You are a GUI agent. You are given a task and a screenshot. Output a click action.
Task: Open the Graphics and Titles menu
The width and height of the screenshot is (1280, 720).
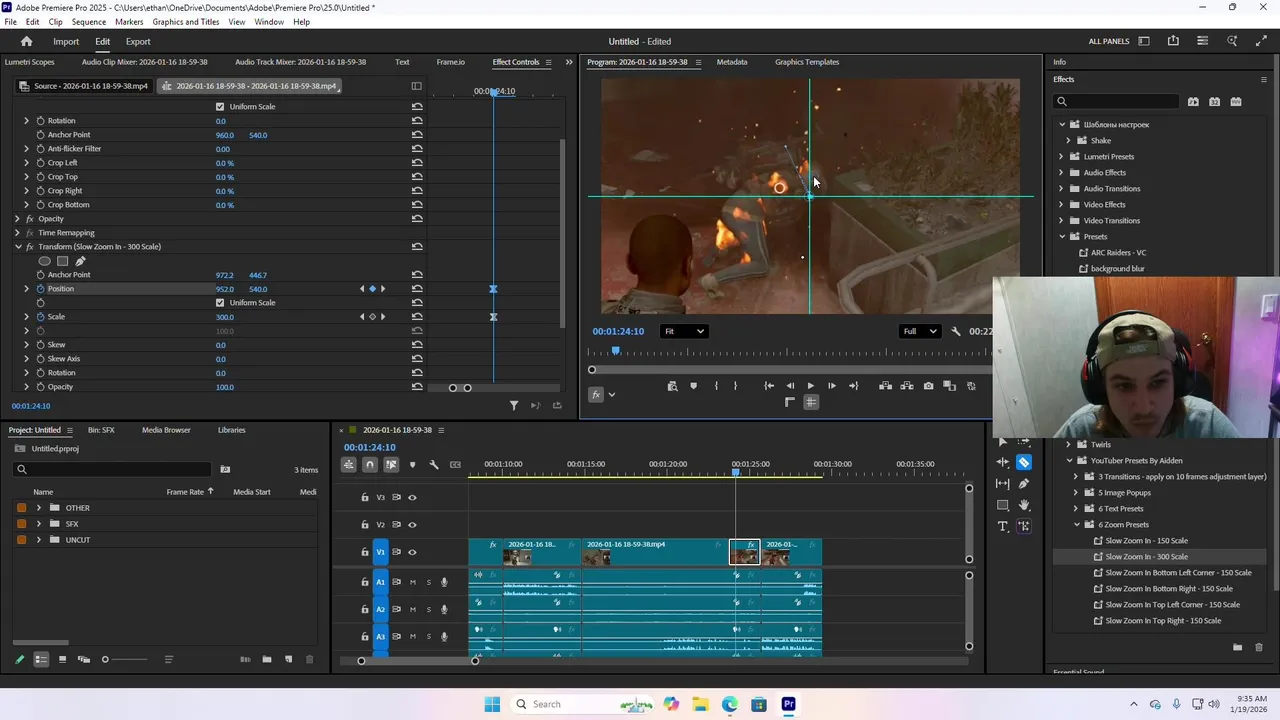[186, 22]
